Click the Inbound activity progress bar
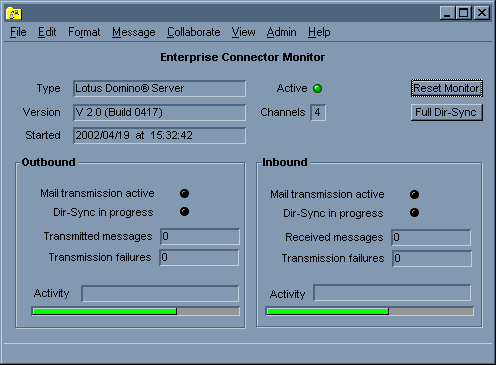Image resolution: width=496 pixels, height=365 pixels. point(370,311)
